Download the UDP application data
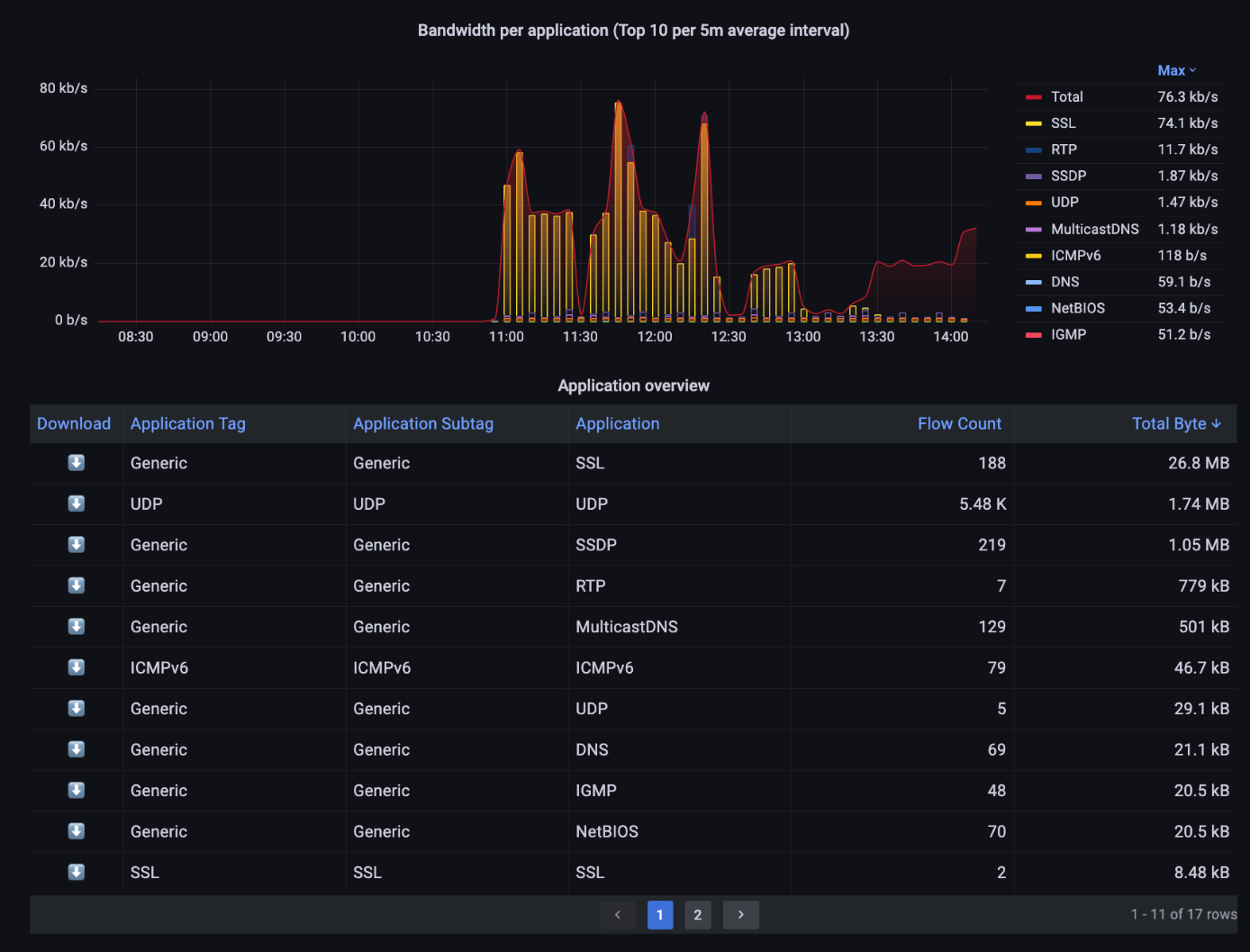 pos(76,503)
